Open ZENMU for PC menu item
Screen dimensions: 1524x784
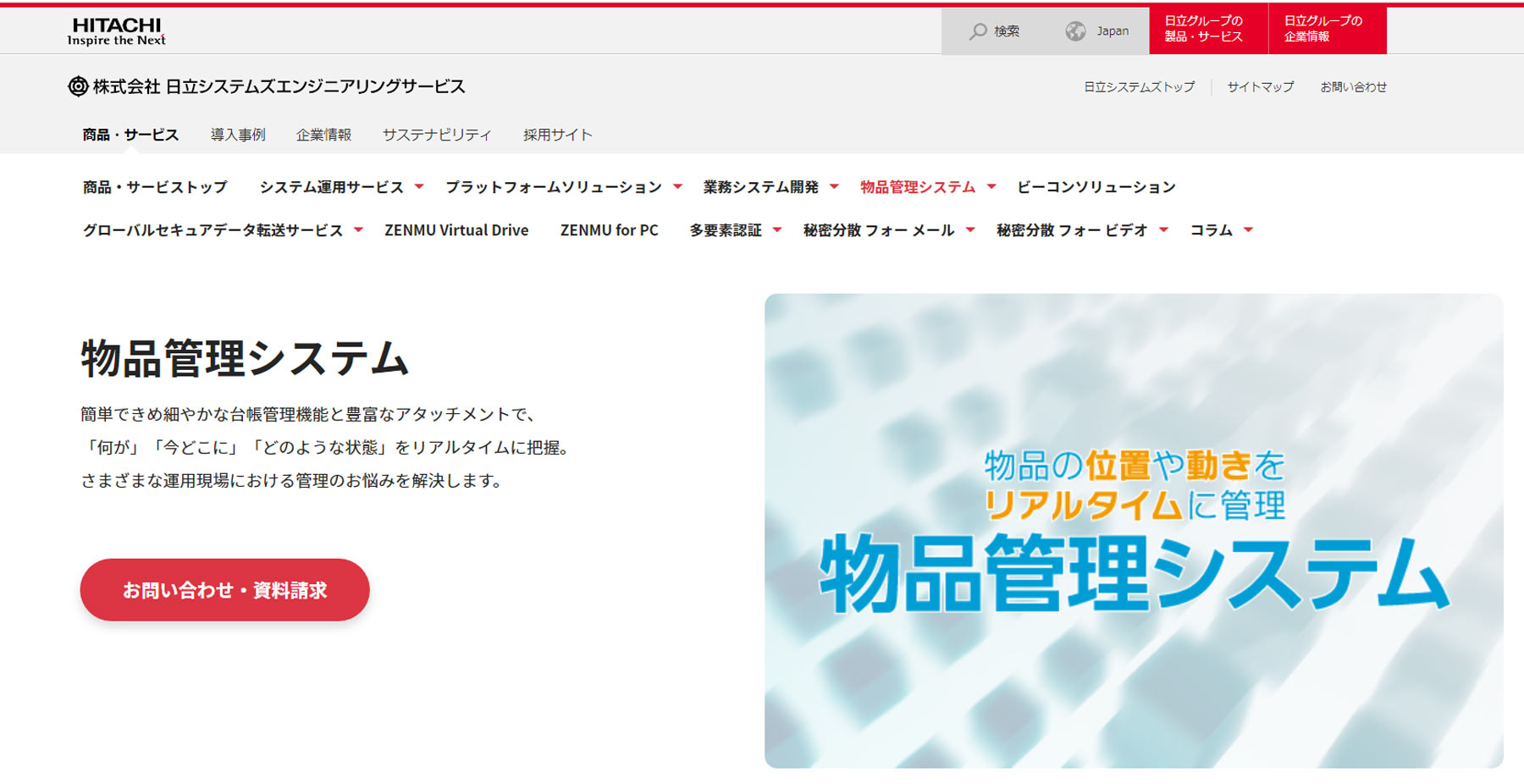[x=610, y=230]
